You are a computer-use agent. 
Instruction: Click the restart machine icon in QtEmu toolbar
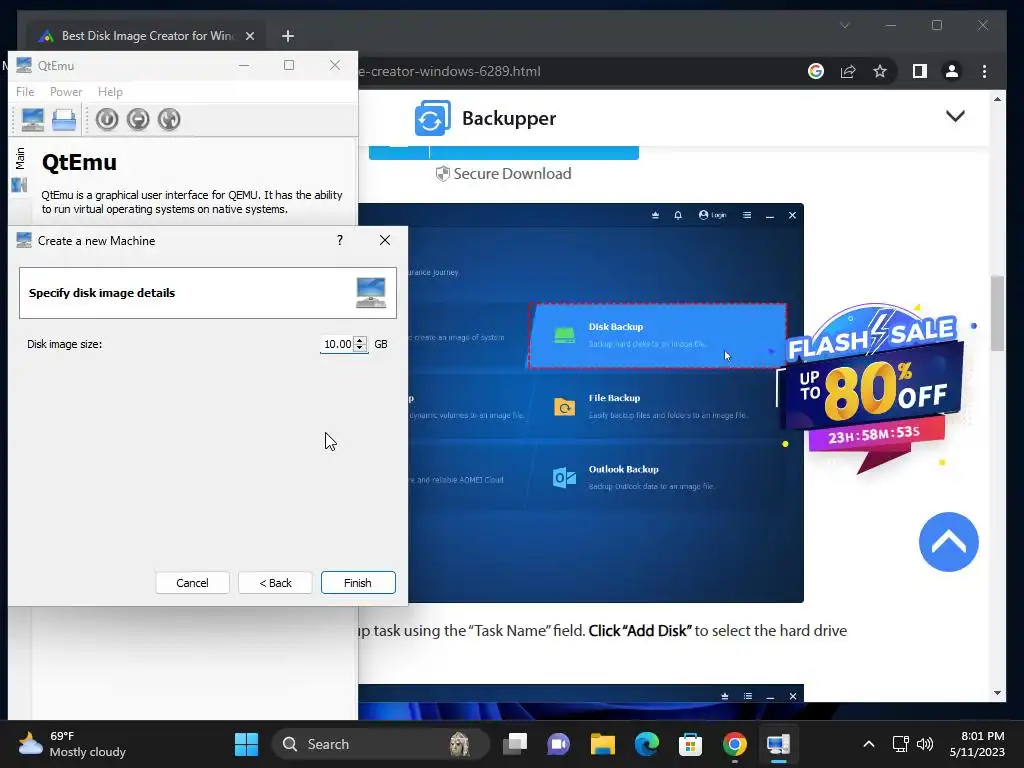click(168, 120)
